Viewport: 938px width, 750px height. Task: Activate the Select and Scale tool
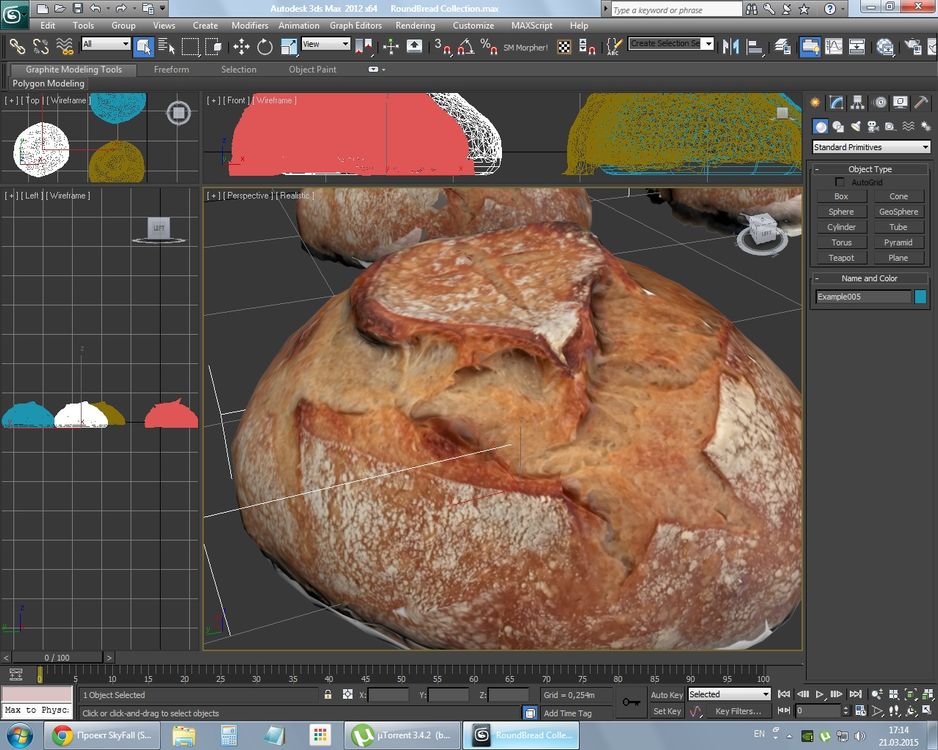288,46
